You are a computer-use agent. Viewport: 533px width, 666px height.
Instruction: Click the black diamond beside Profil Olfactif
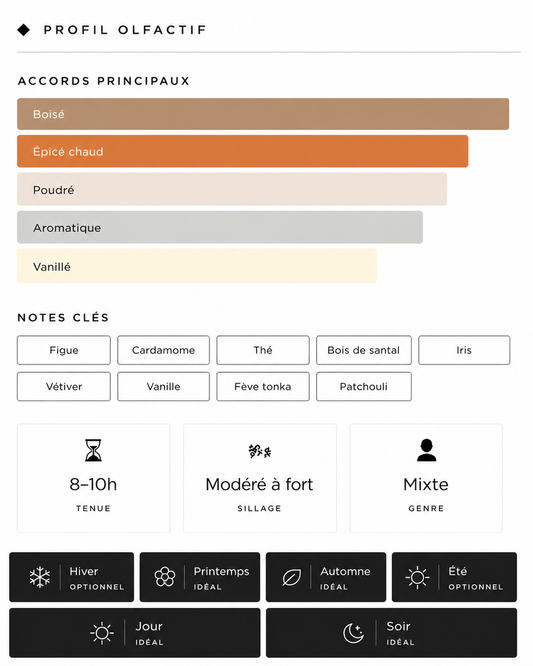click(24, 30)
